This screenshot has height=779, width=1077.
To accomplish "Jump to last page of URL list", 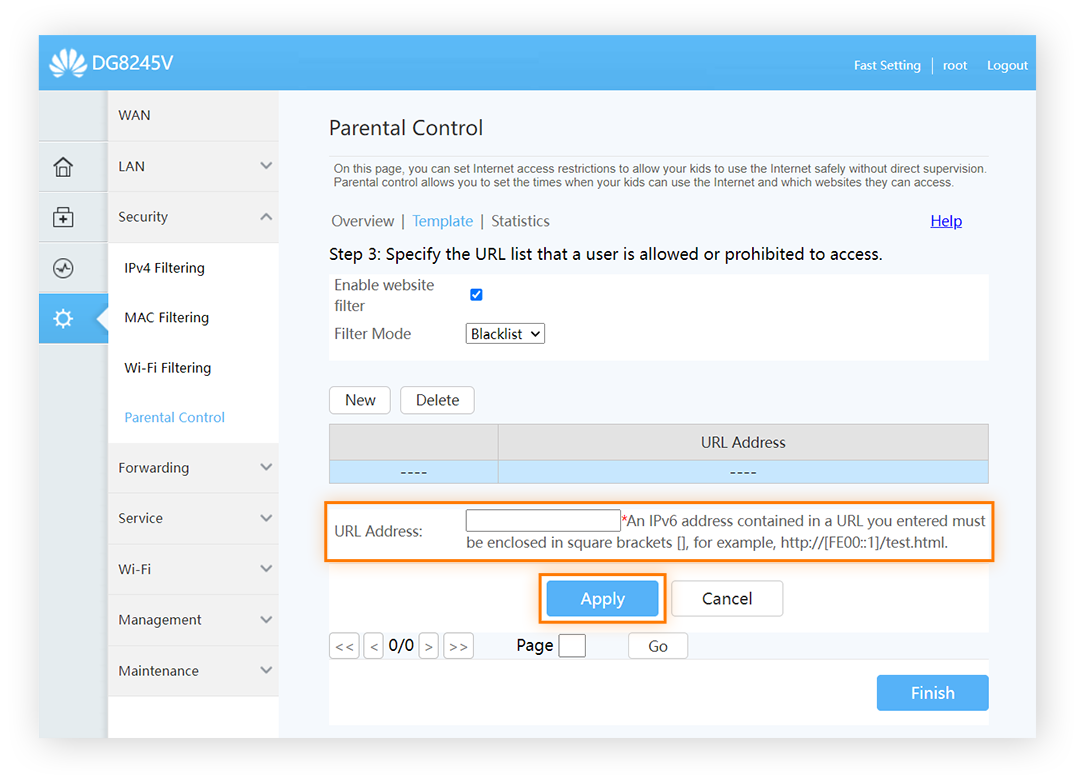I will 458,646.
